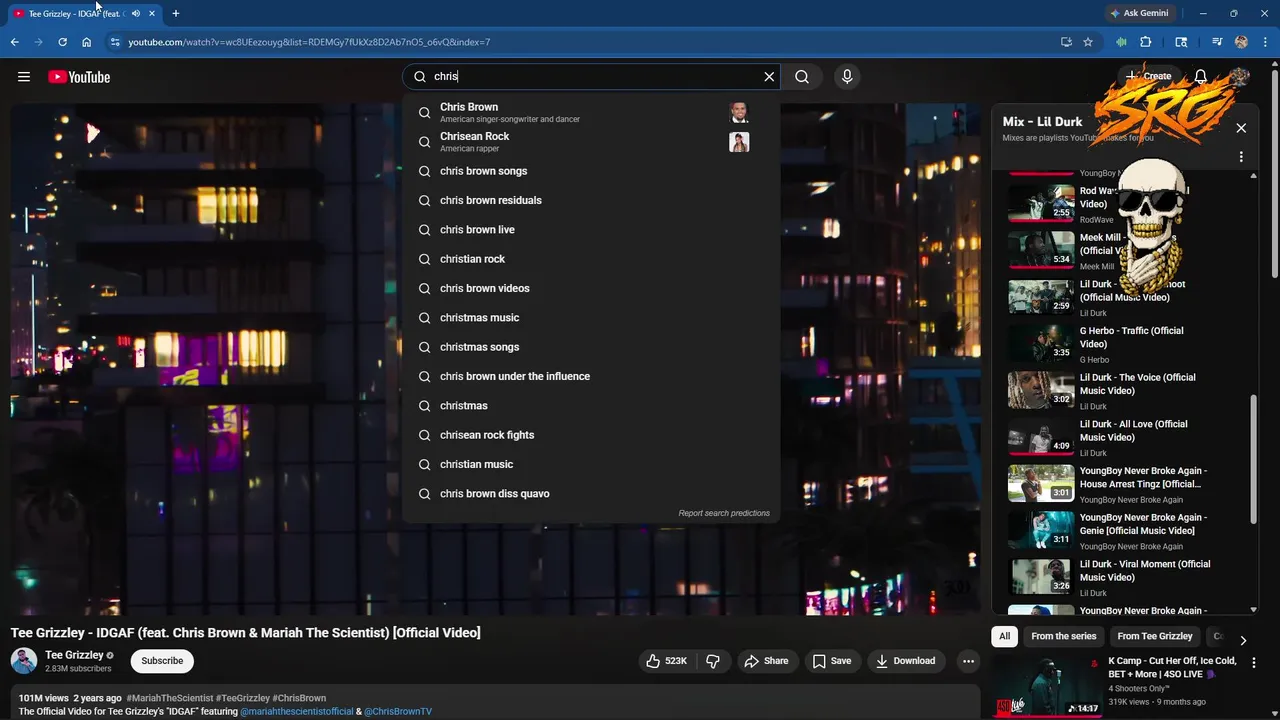Select the From Tee Grizzley chip
This screenshot has height=720, width=1280.
click(x=1155, y=636)
